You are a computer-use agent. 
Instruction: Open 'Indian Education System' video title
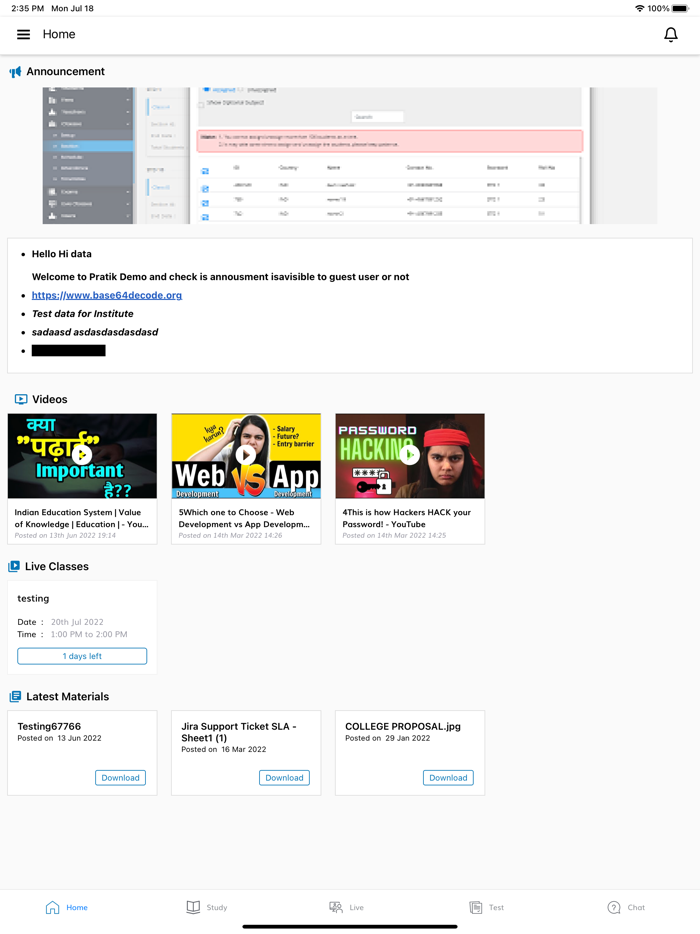point(82,518)
